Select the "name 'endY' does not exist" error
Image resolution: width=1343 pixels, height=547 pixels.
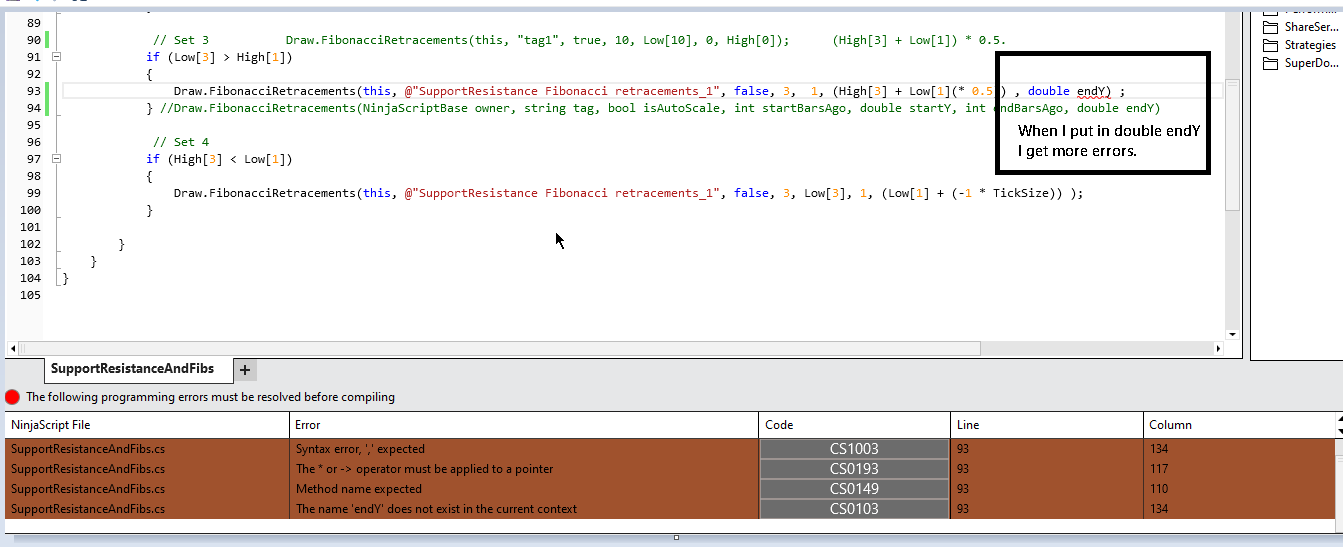(671, 509)
